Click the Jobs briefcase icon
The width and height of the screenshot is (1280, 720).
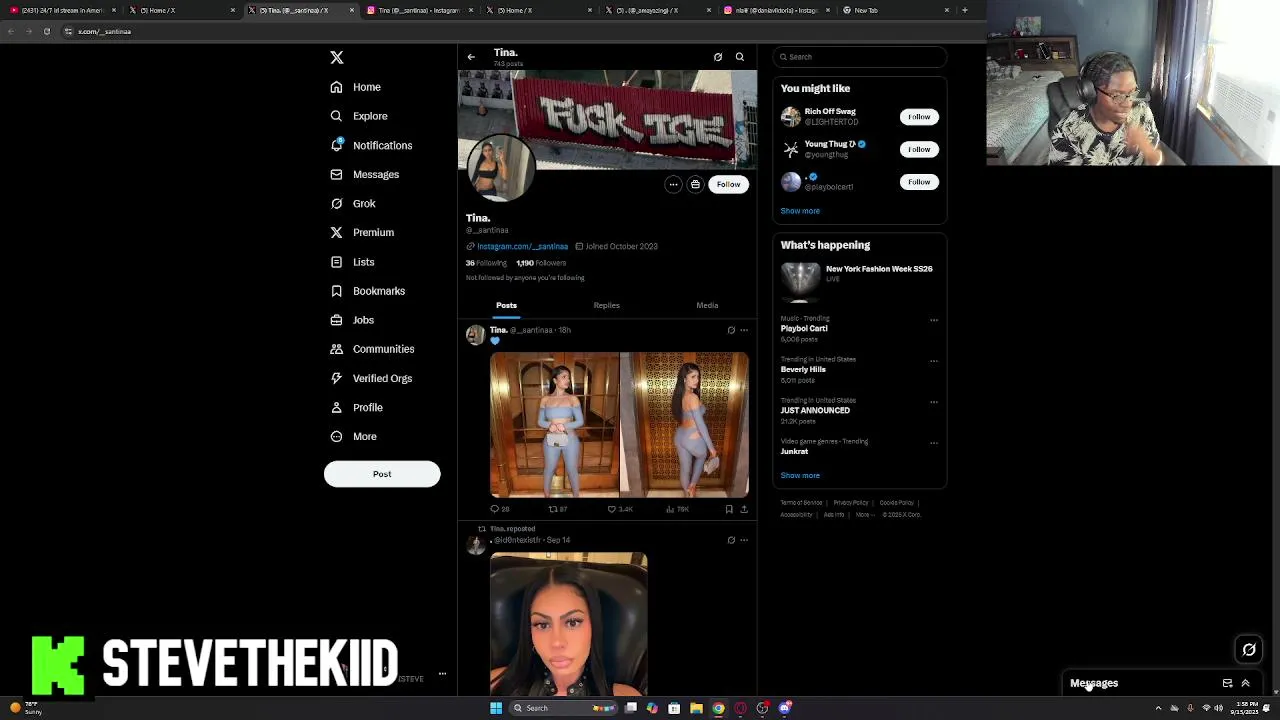coord(337,320)
